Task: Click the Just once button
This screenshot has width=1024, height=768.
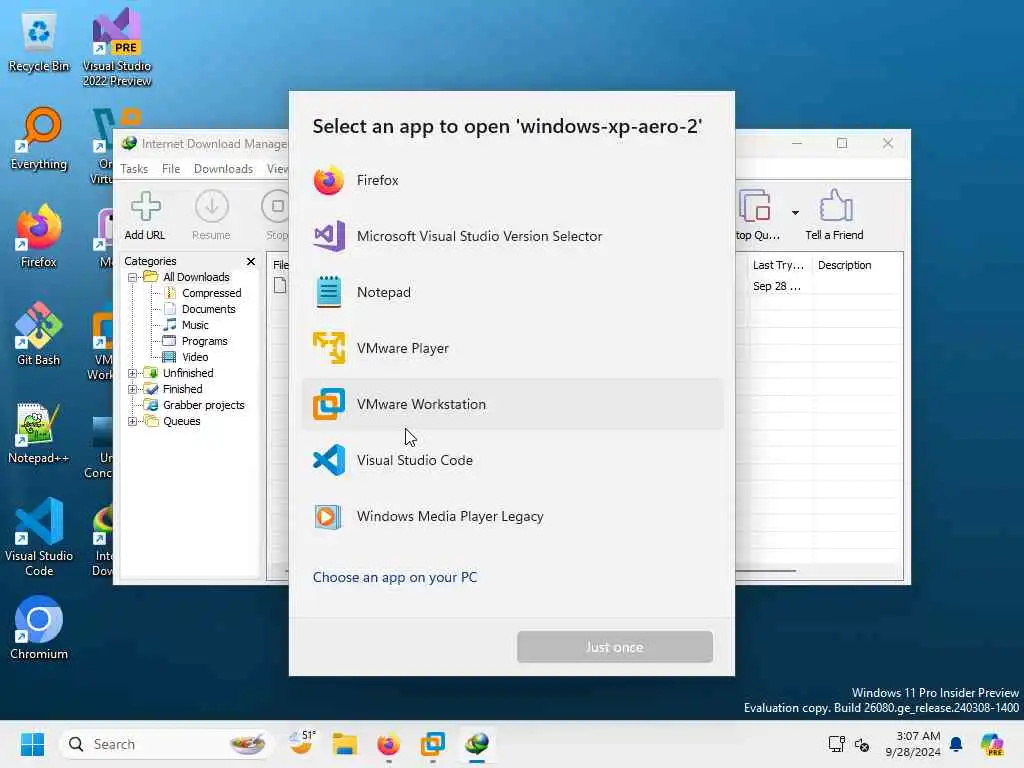Action: (615, 647)
